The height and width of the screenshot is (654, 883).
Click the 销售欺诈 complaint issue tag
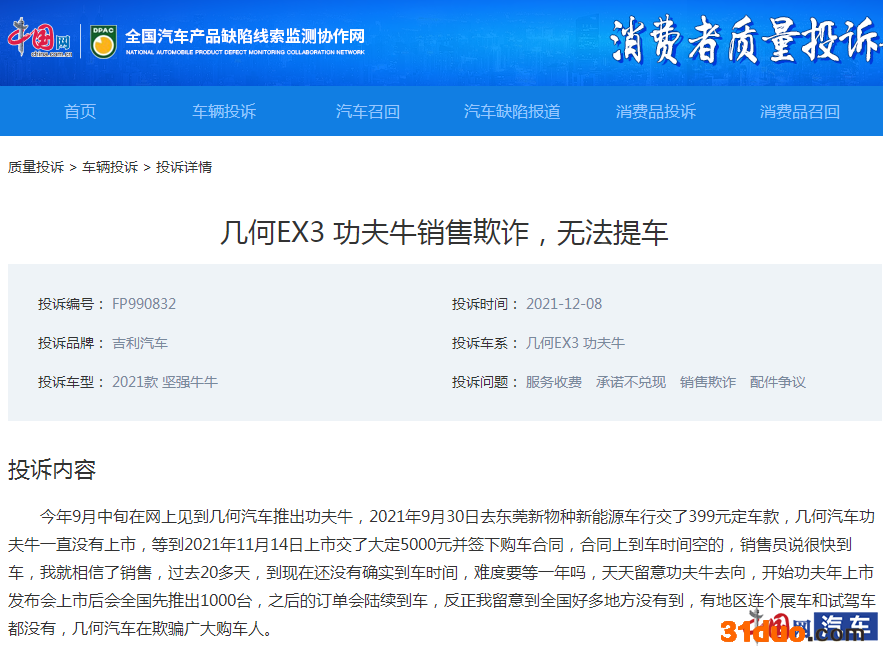pos(708,382)
